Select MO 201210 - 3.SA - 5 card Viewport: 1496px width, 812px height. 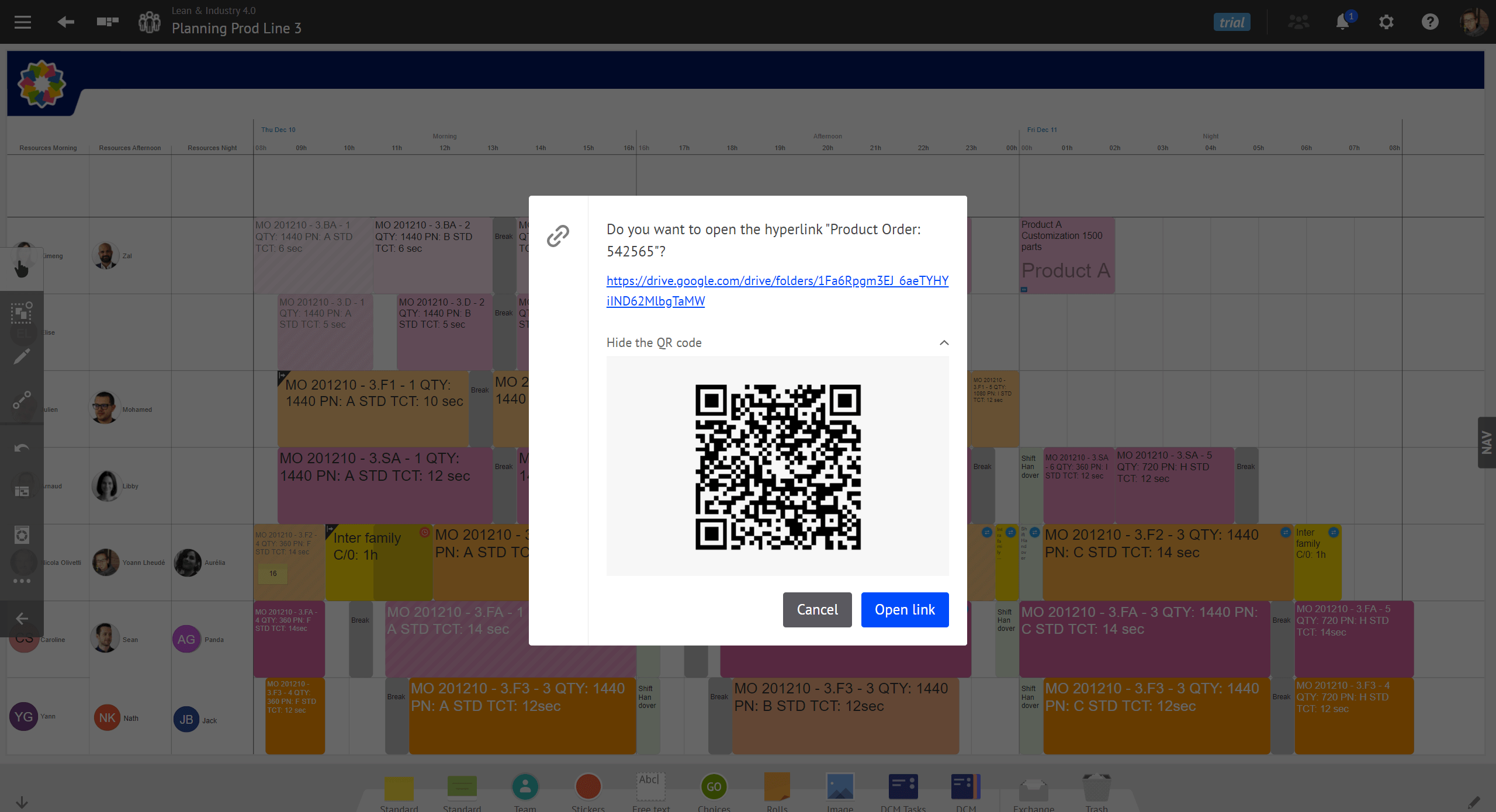click(x=1175, y=485)
